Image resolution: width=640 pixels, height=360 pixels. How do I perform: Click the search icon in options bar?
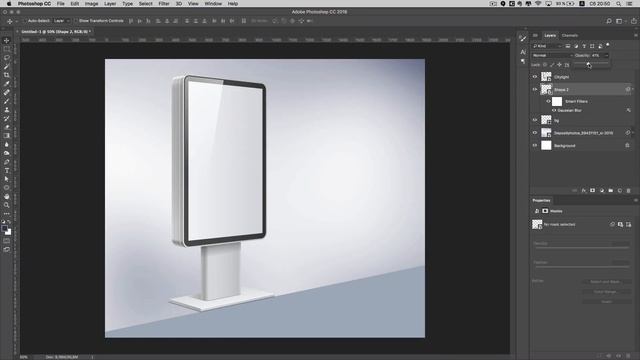[609, 21]
